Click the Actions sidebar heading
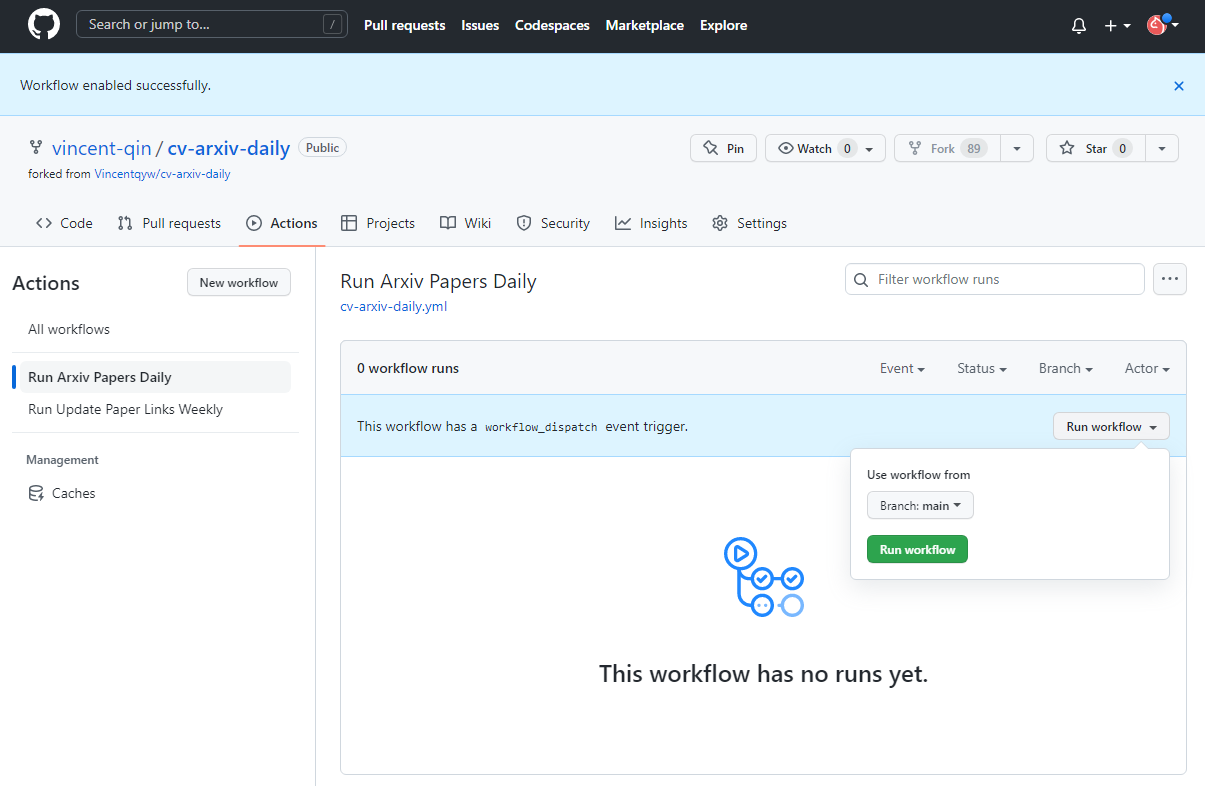This screenshot has width=1205, height=786. point(46,283)
